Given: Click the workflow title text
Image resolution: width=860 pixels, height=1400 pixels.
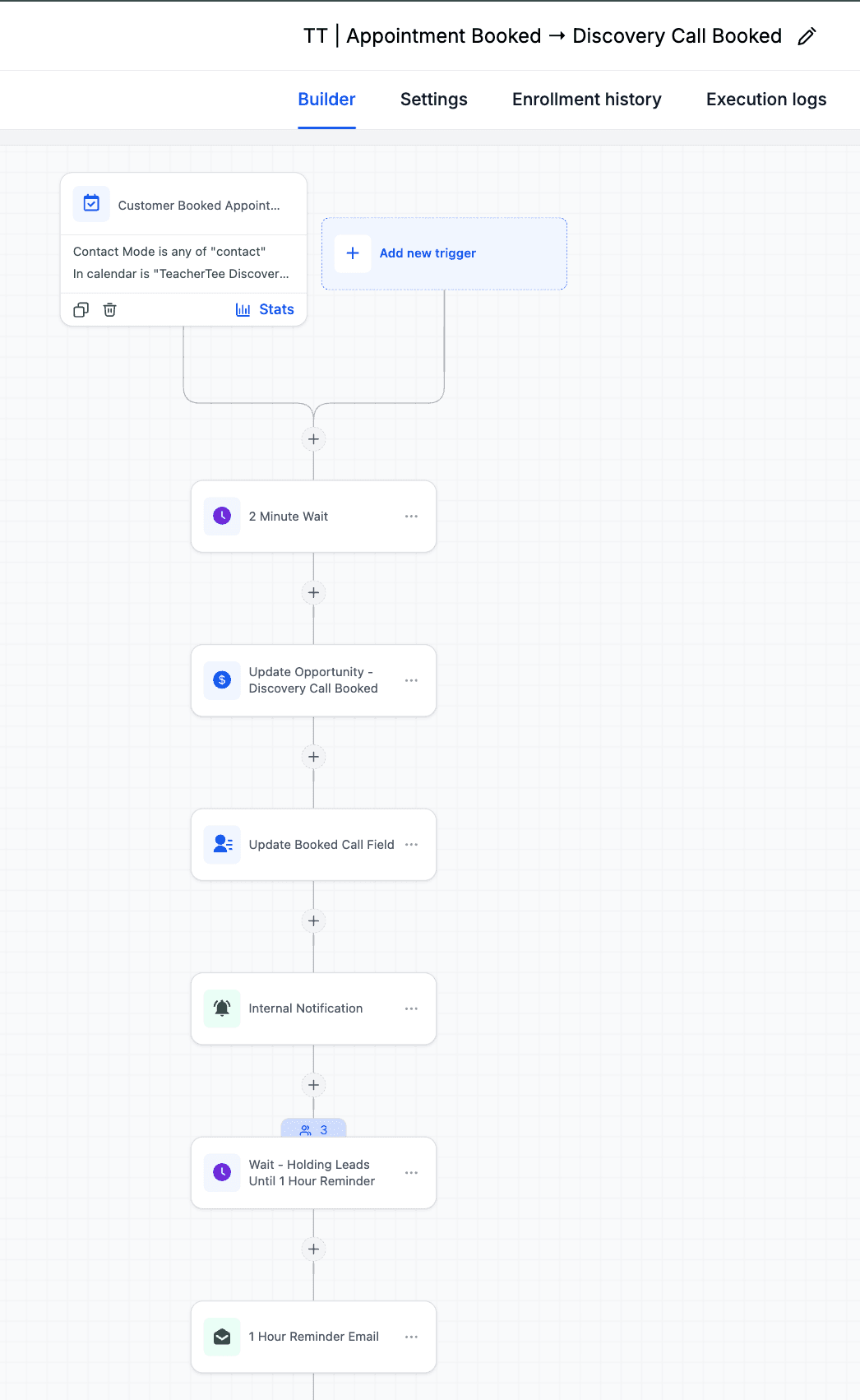Looking at the screenshot, I should click(543, 36).
